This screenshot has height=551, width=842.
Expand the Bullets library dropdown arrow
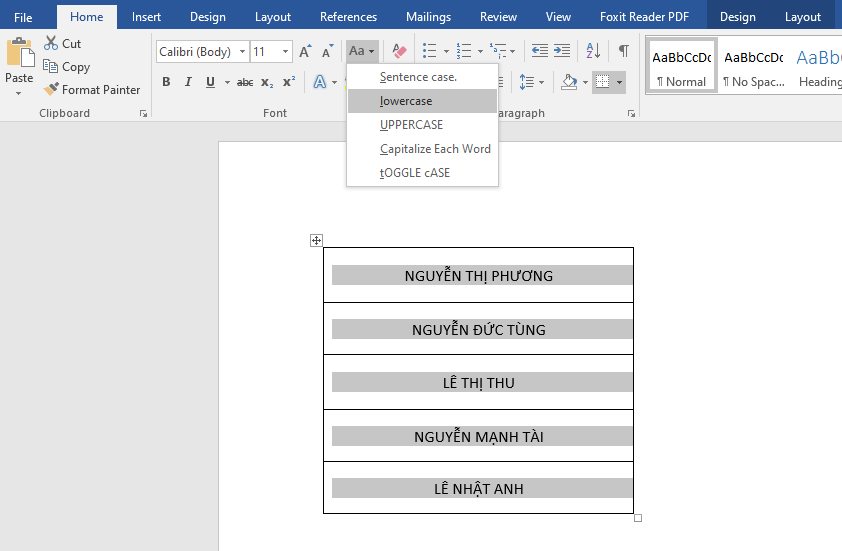[x=446, y=52]
